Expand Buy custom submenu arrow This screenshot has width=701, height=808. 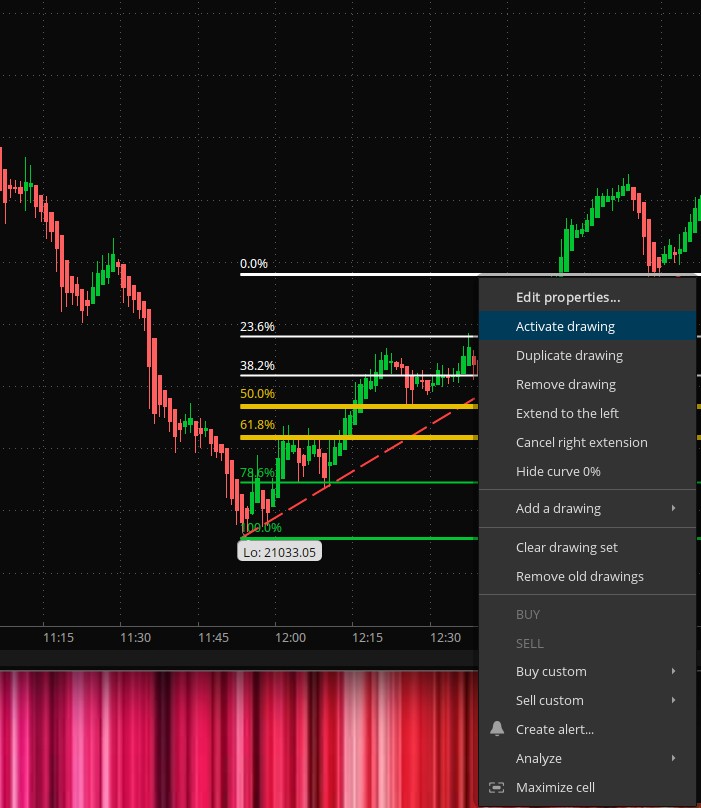point(674,671)
